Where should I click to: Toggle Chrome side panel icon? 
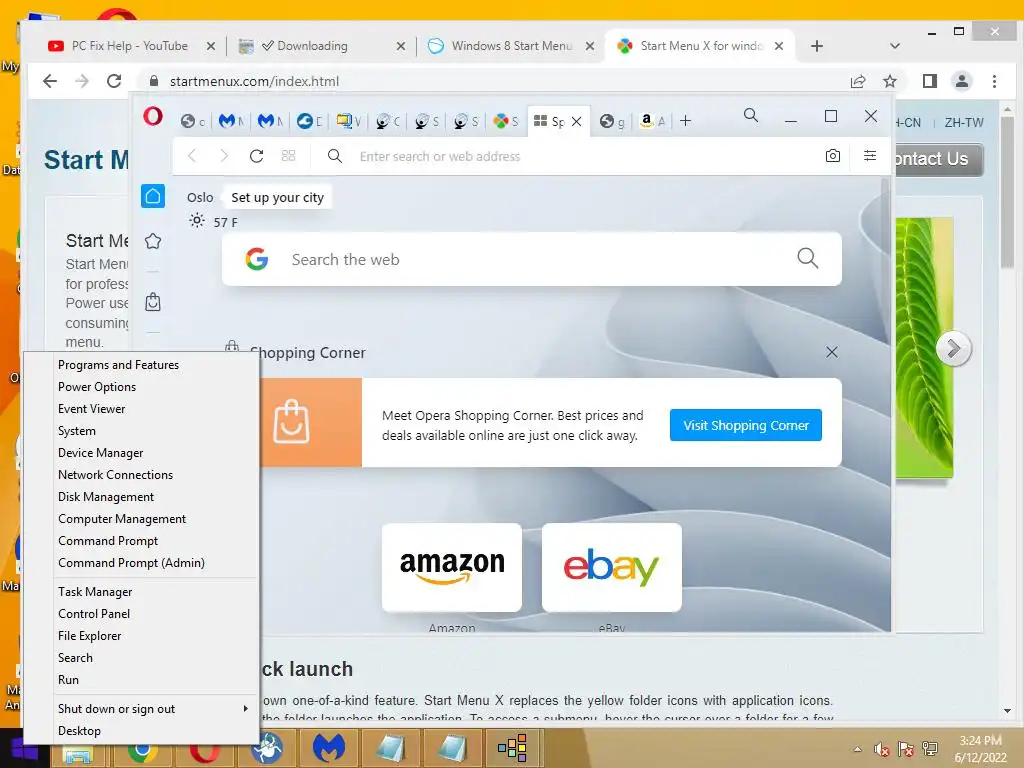[x=930, y=81]
